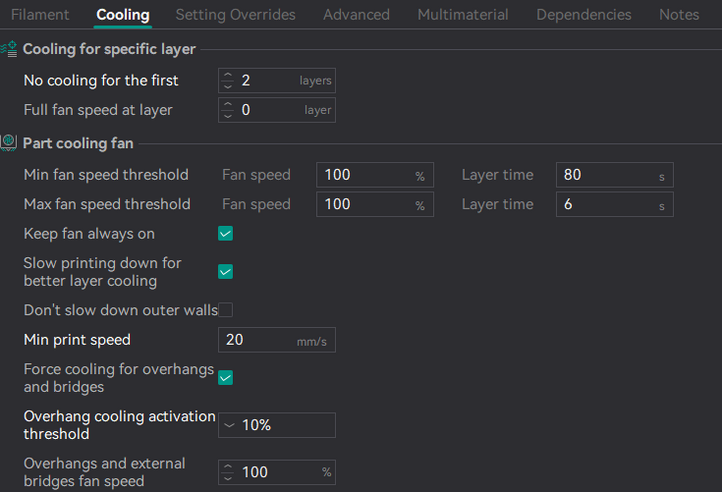Image resolution: width=722 pixels, height=492 pixels.
Task: Go to the Advanced tab
Action: pyautogui.click(x=356, y=15)
